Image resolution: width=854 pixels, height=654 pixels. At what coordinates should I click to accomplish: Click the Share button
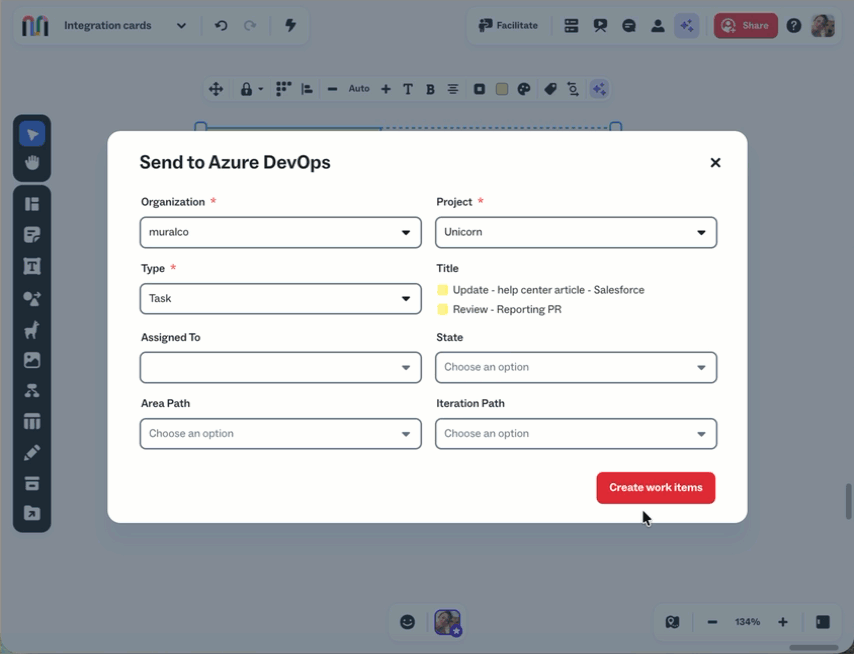(746, 26)
